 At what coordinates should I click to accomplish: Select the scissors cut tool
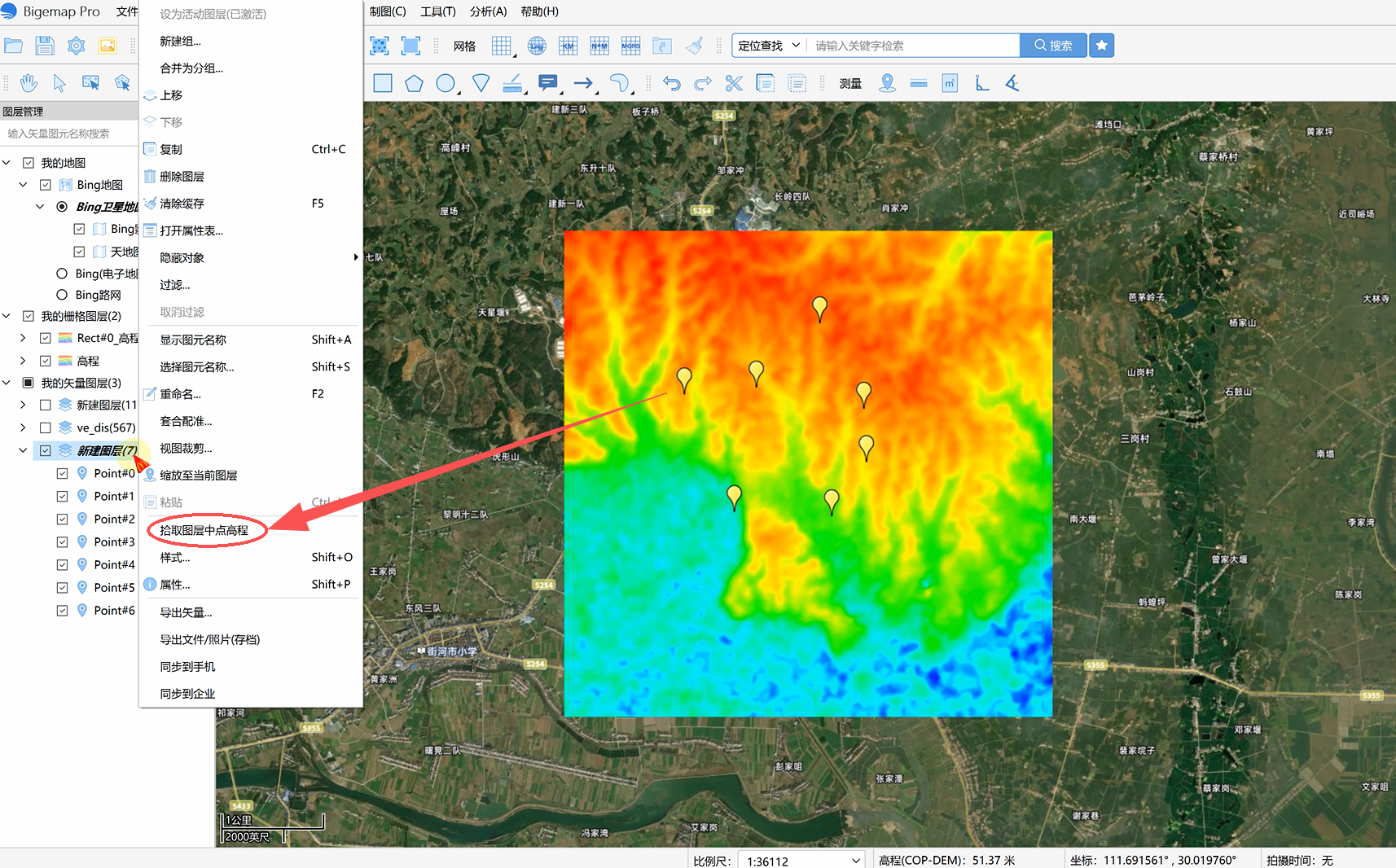[734, 83]
